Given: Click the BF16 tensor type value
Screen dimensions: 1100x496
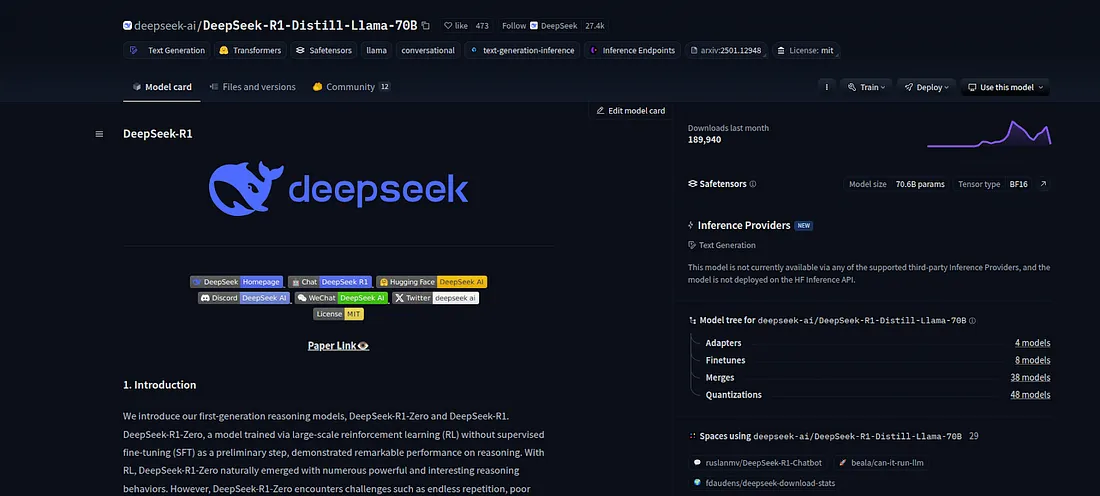Looking at the screenshot, I should [1019, 185].
